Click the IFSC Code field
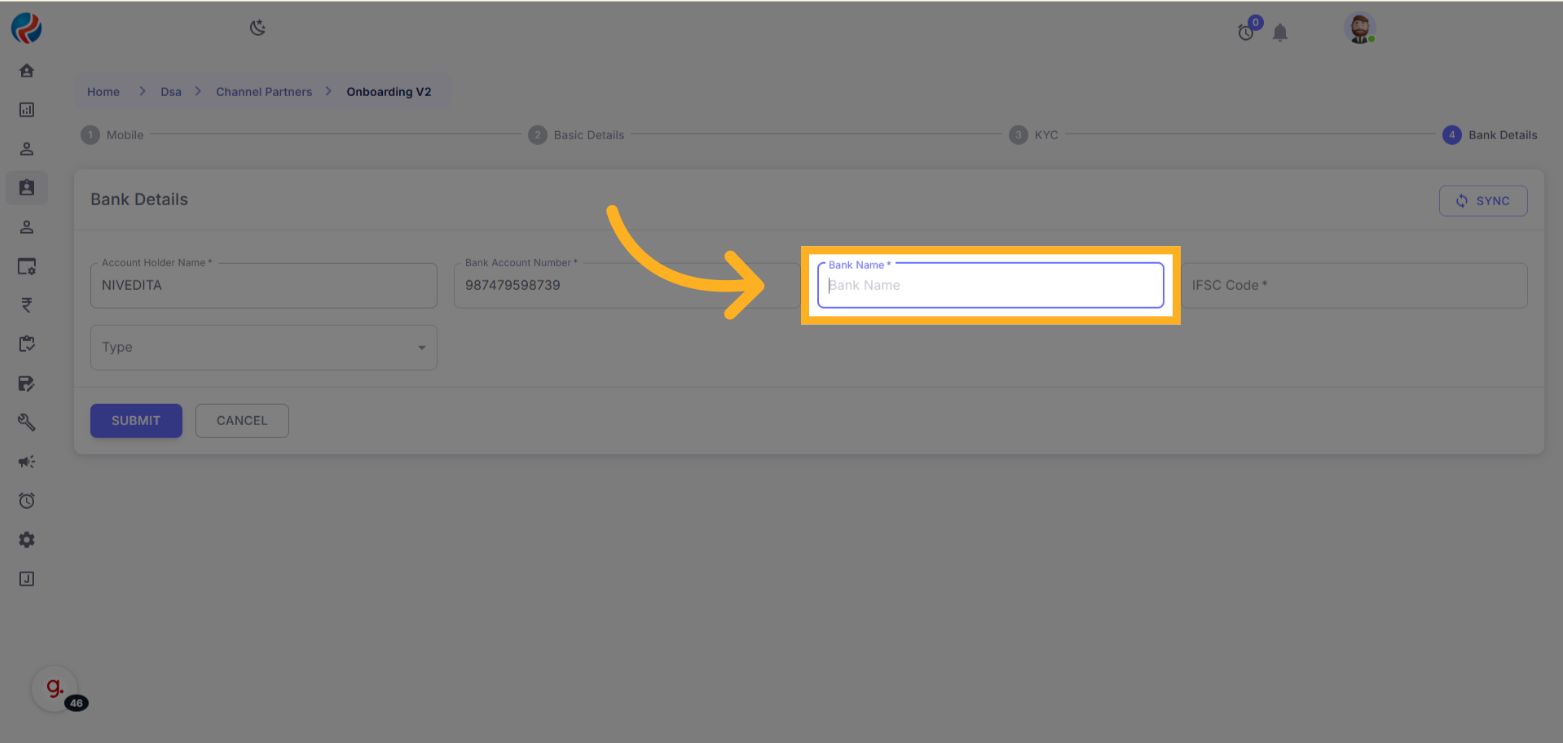1563x743 pixels. [1355, 286]
